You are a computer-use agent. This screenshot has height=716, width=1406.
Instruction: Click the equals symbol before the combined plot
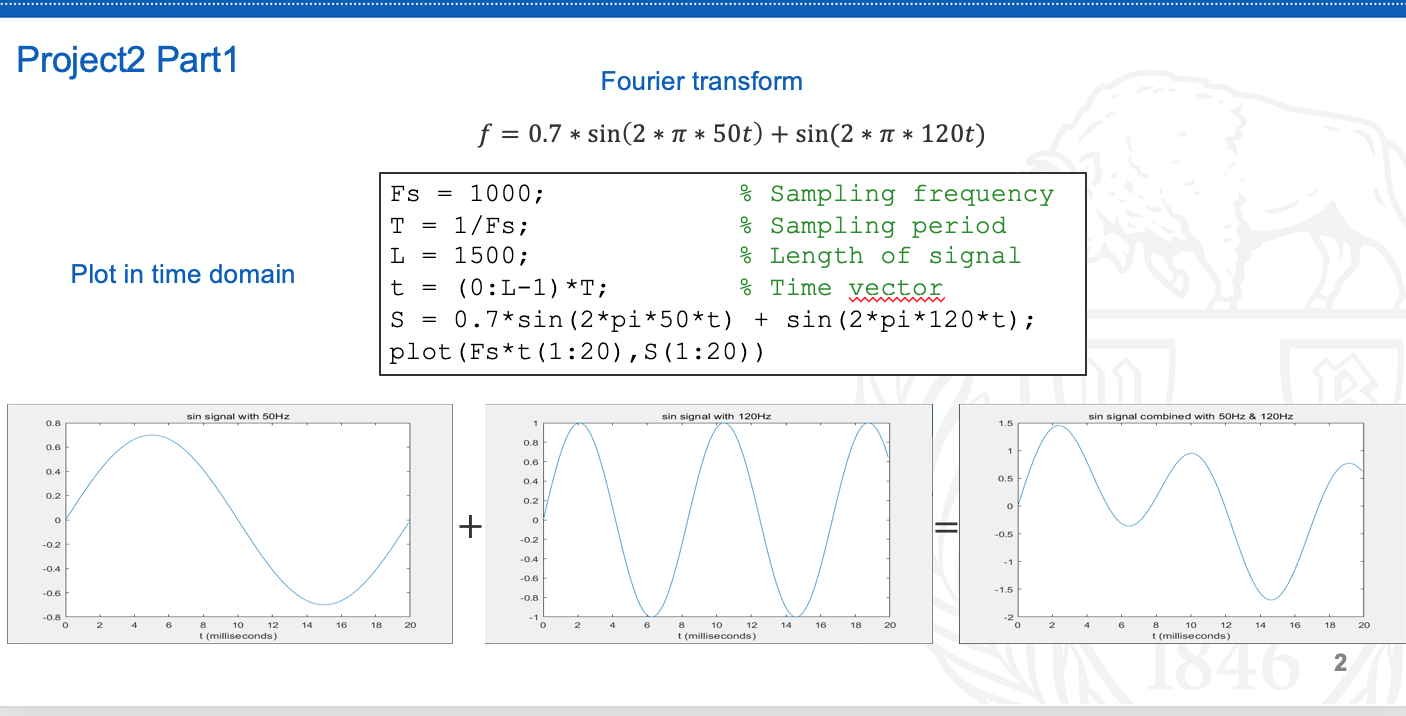point(944,527)
